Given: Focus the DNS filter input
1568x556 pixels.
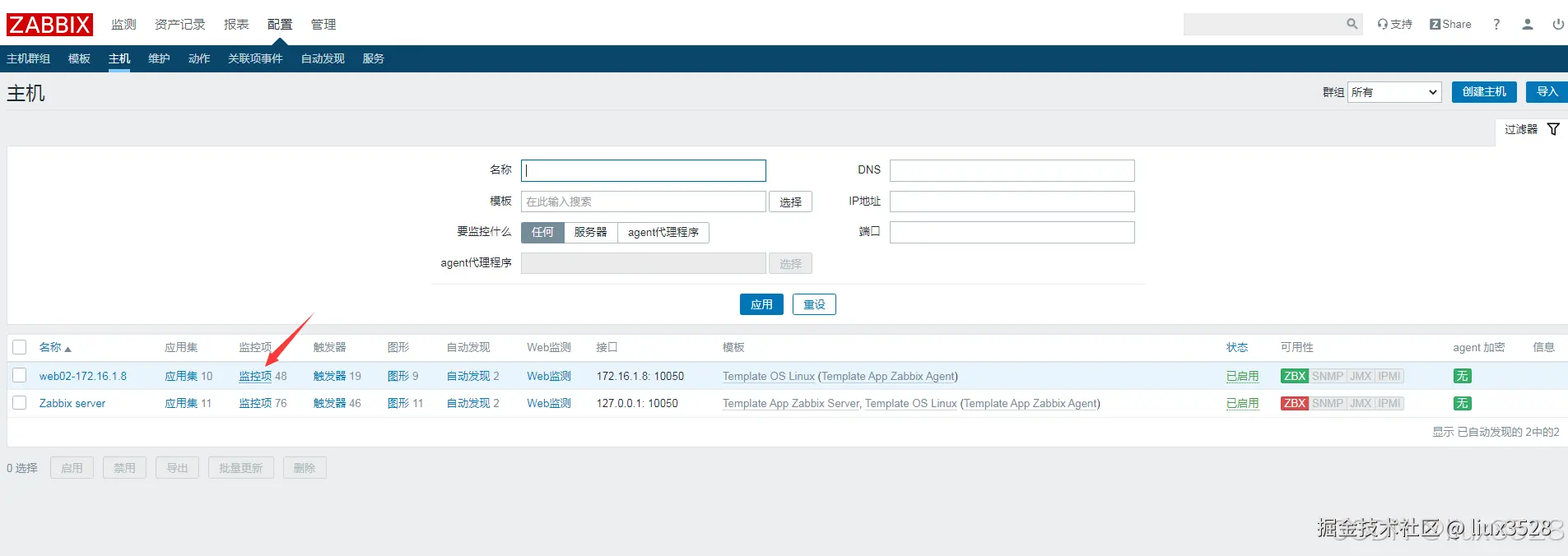Looking at the screenshot, I should [1012, 170].
